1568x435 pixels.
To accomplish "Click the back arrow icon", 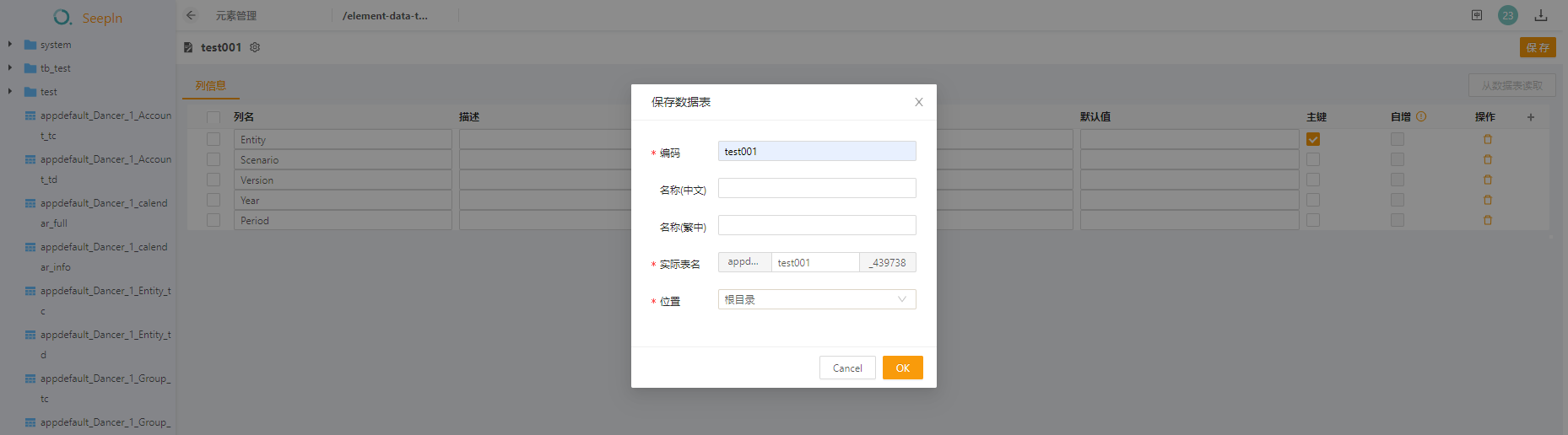I will click(191, 15).
